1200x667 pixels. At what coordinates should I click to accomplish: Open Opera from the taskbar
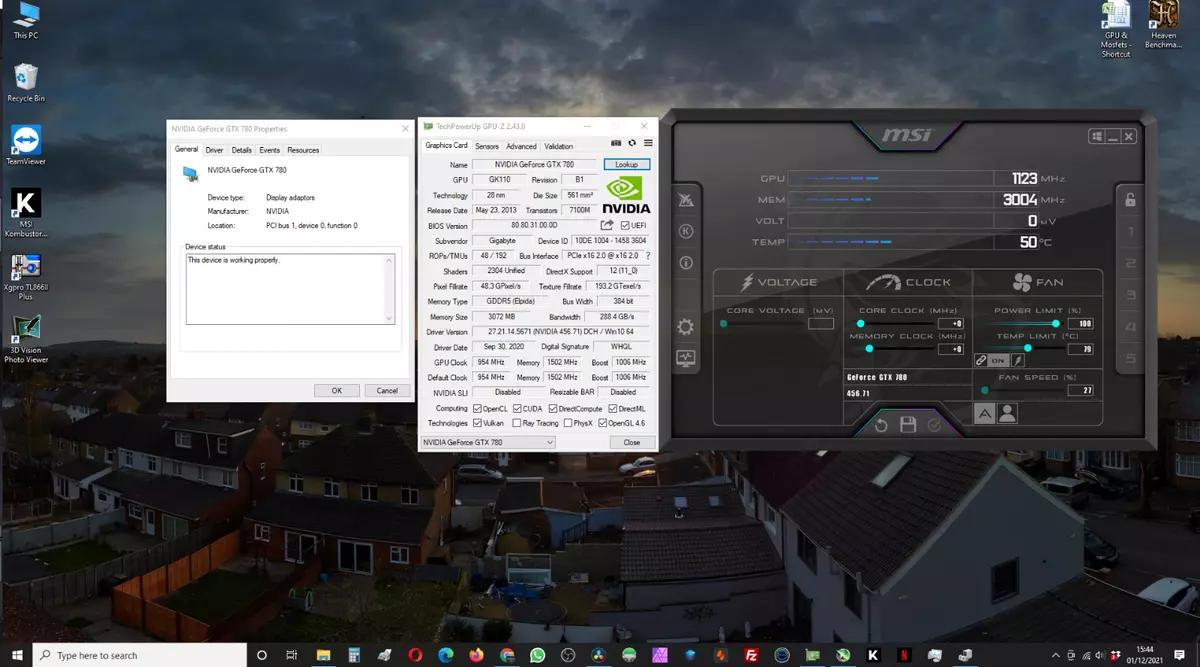[x=415, y=655]
